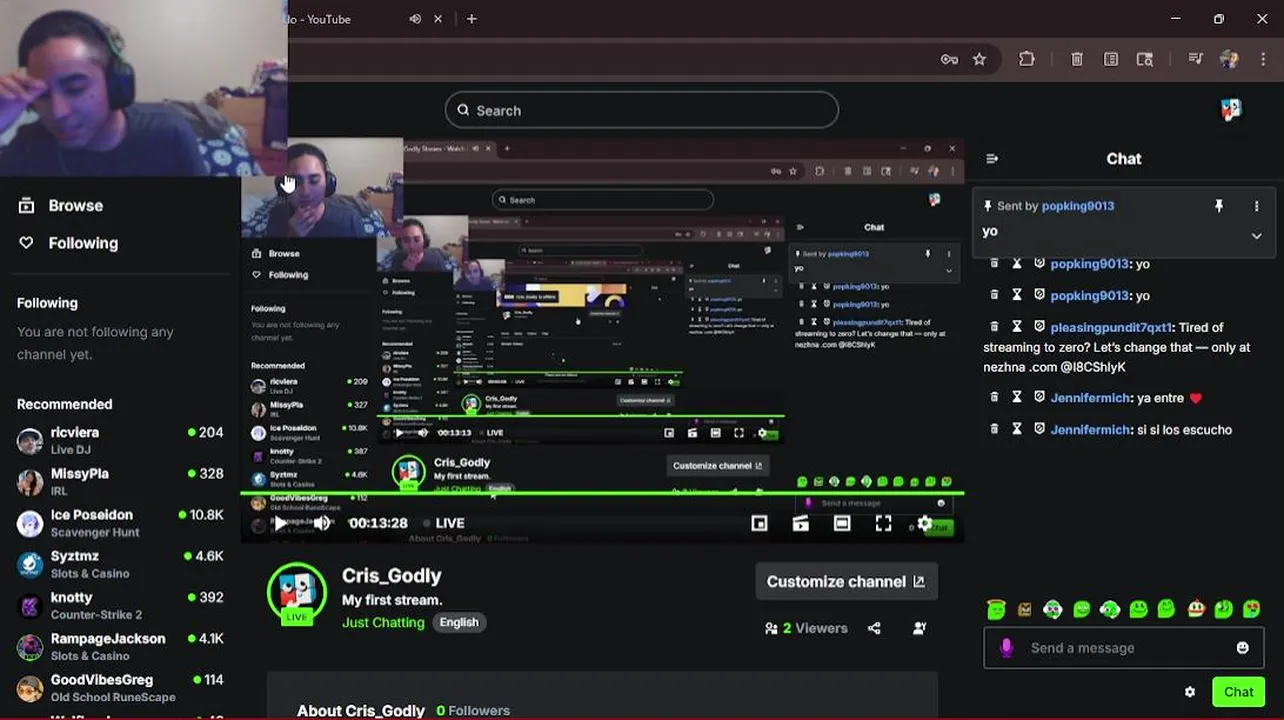Open recommended channel MissyPla
1284x720 pixels.
(120, 481)
